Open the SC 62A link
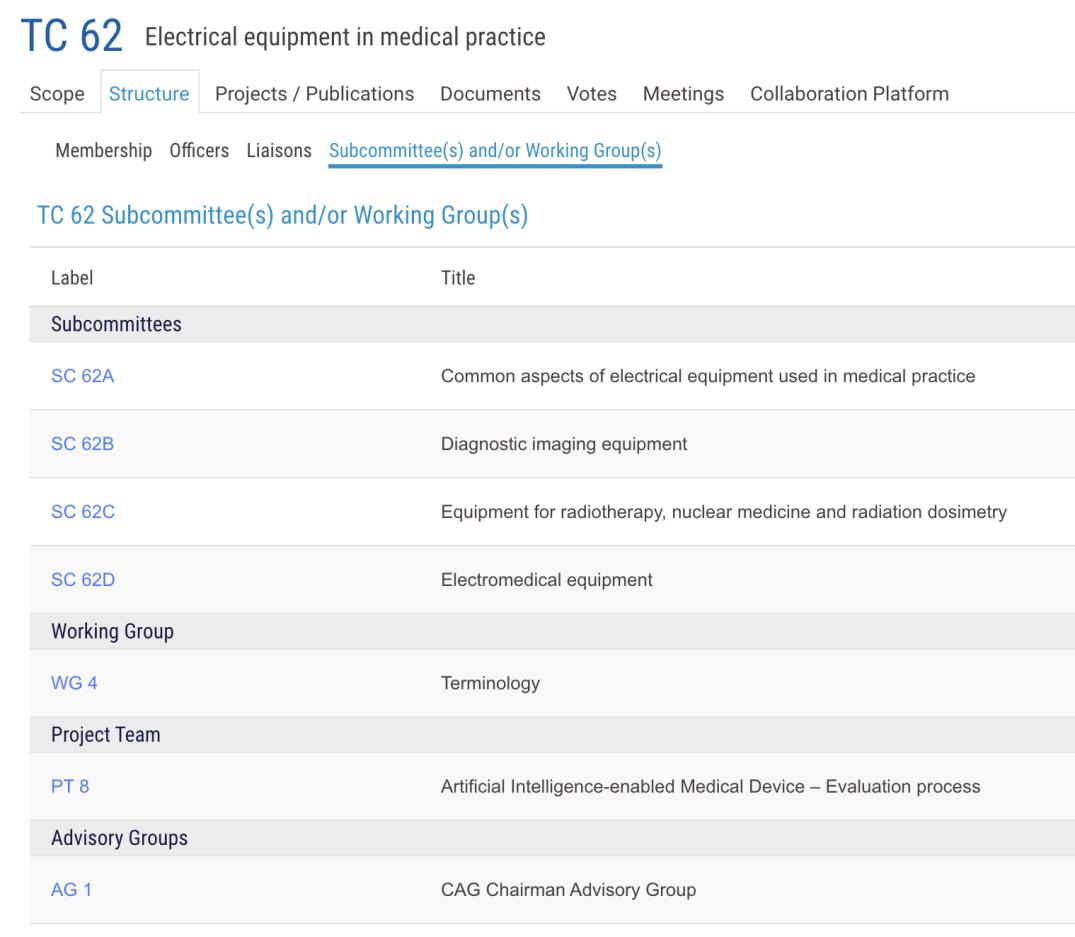The width and height of the screenshot is (1075, 937). tap(82, 376)
